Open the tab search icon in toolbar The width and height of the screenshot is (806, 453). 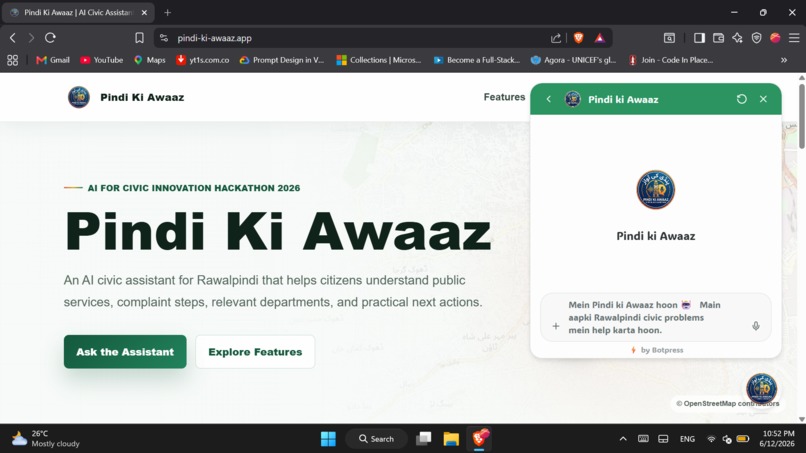click(x=669, y=38)
